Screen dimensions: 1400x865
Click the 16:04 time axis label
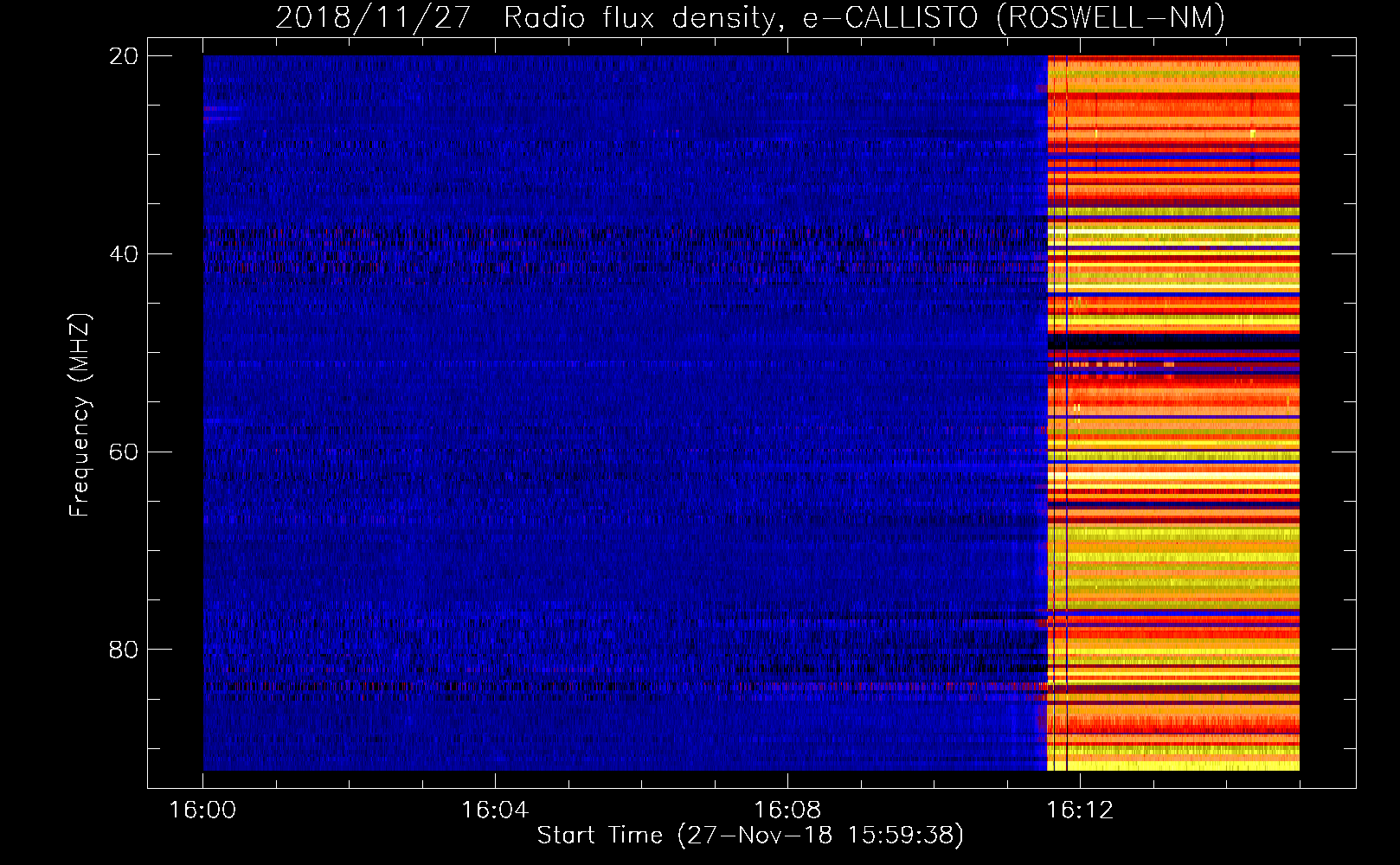pos(495,810)
